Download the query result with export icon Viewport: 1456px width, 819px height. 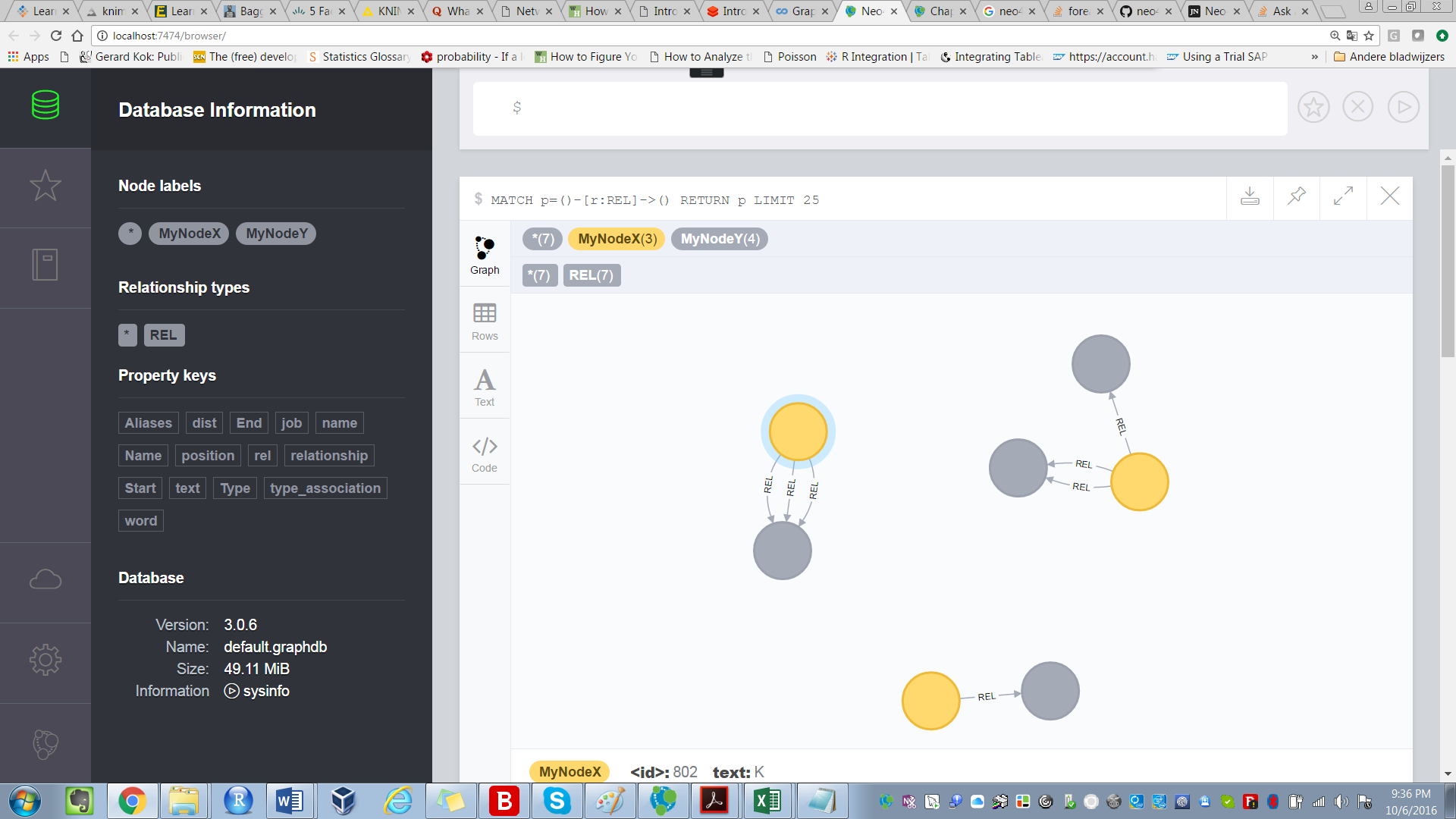tap(1250, 198)
